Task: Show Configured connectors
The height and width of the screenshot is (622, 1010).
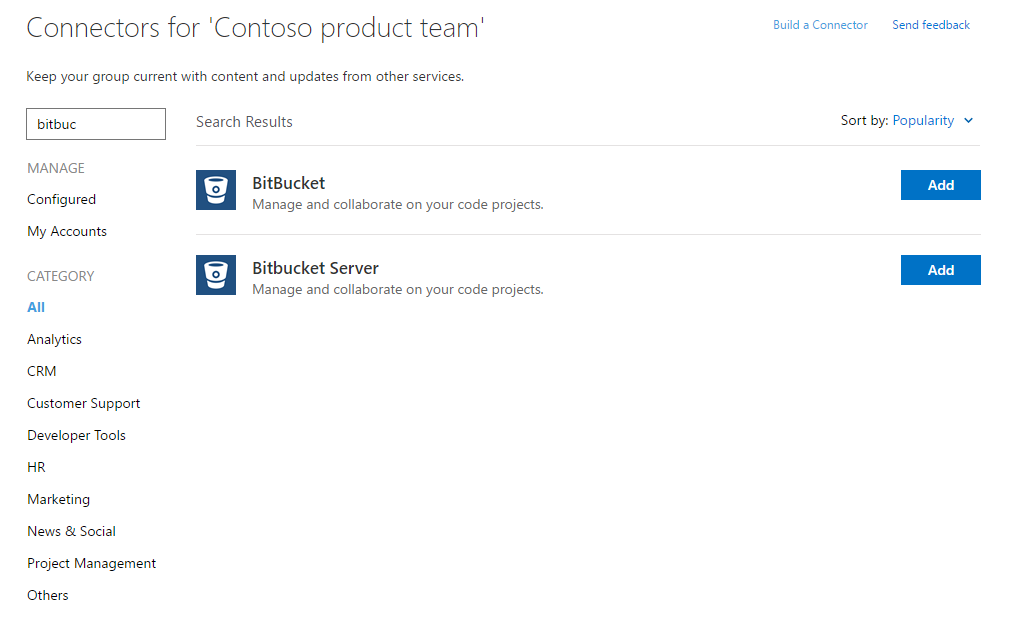Action: click(61, 200)
